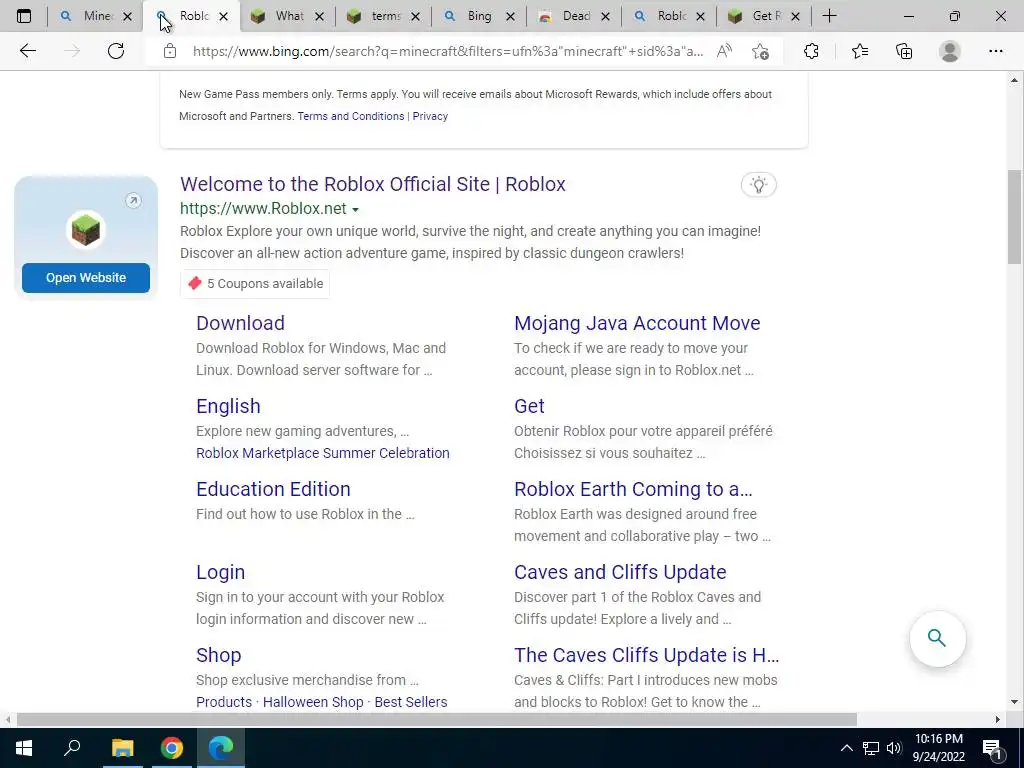
Task: Open the taskbar clock and date
Action: tap(938, 748)
